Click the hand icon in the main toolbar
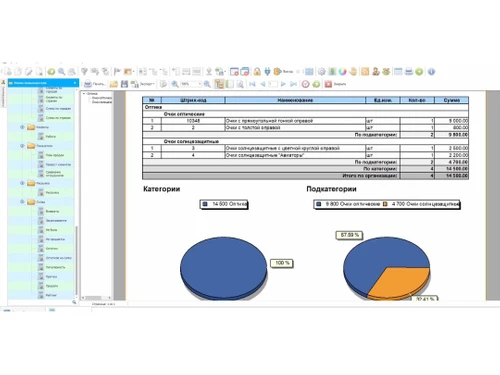The height and width of the screenshot is (375, 500). click(x=353, y=71)
